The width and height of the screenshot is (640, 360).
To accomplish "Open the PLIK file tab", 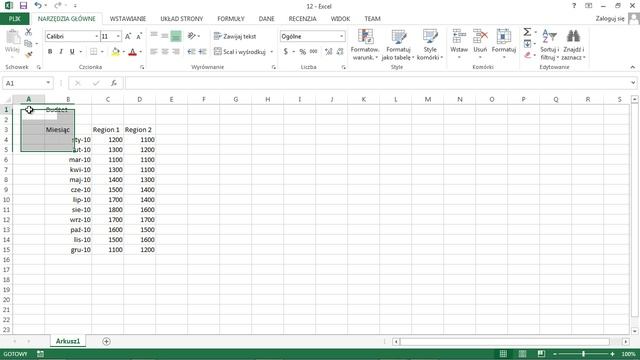I will pyautogui.click(x=14, y=19).
